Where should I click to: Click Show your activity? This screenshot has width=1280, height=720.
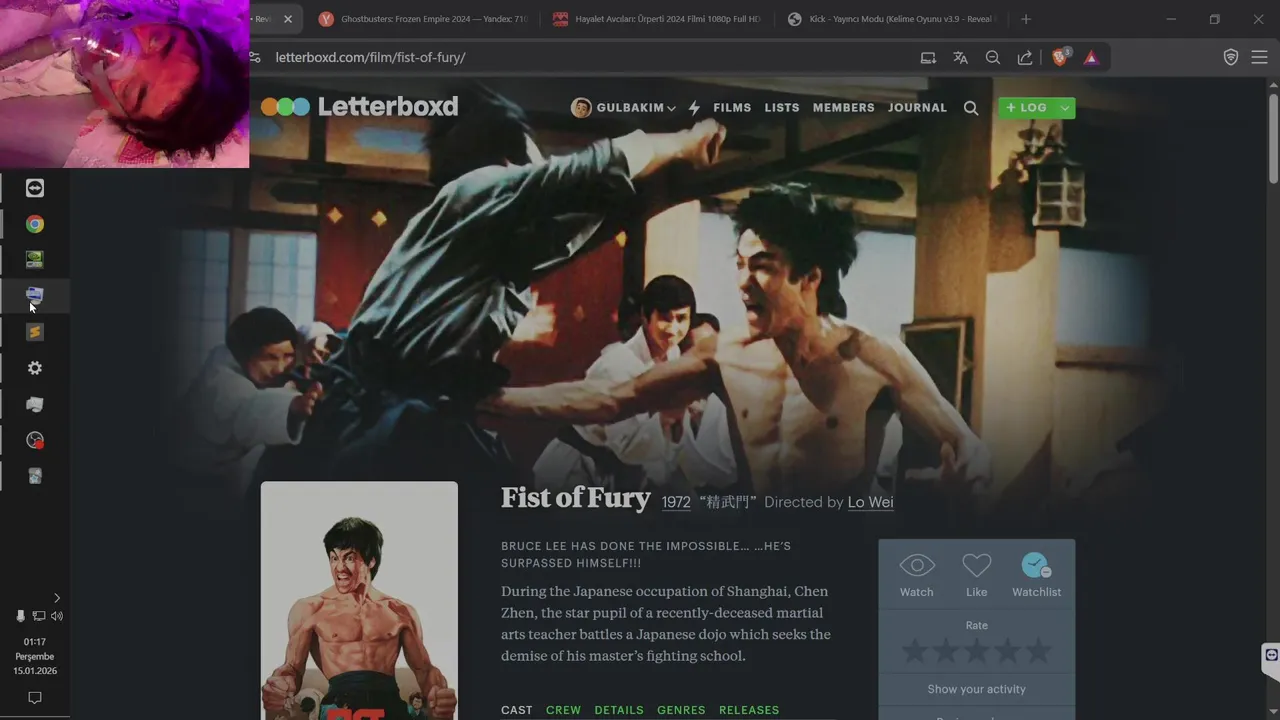[976, 689]
